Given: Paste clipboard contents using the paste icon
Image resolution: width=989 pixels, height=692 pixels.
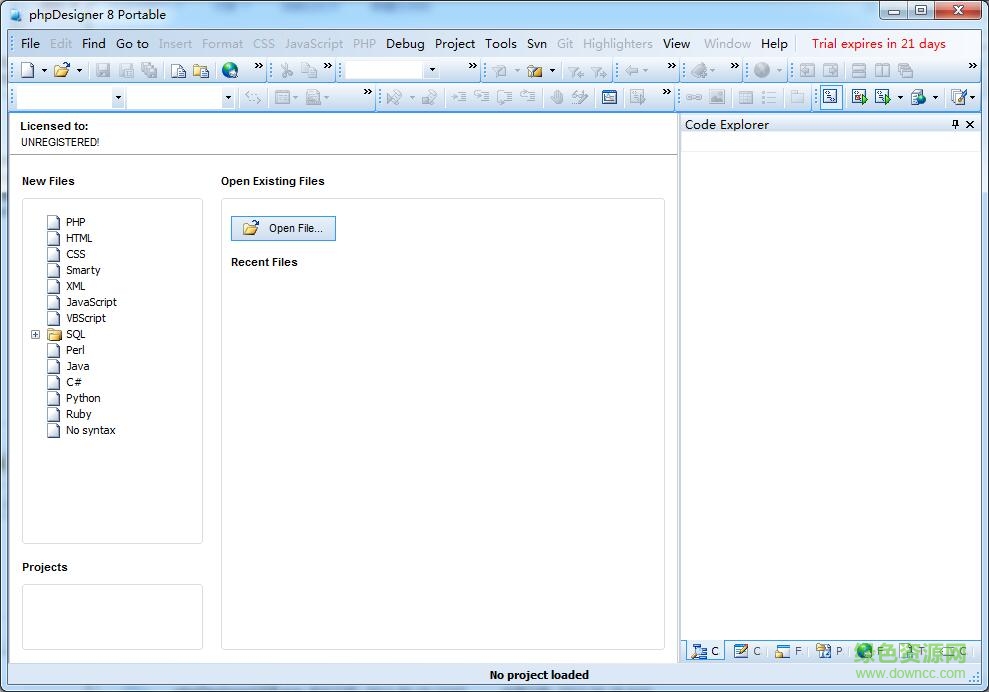Looking at the screenshot, I should click(200, 70).
